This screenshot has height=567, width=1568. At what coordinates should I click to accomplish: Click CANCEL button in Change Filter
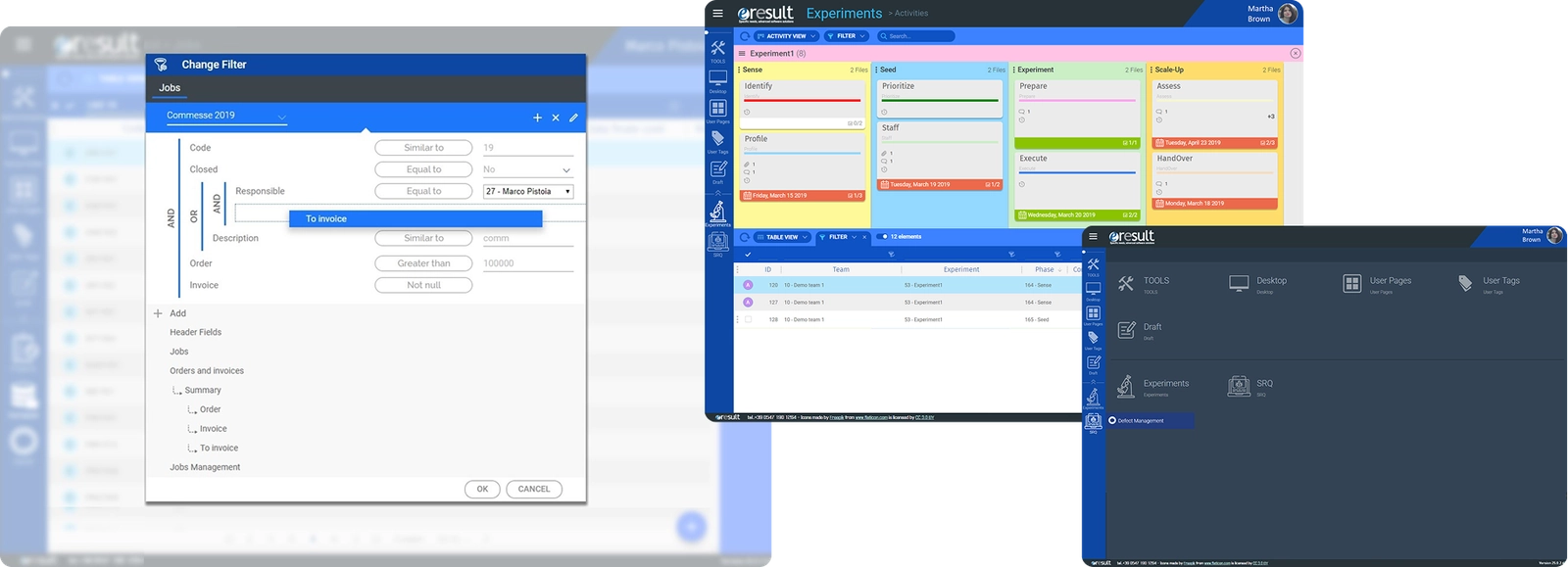(534, 489)
